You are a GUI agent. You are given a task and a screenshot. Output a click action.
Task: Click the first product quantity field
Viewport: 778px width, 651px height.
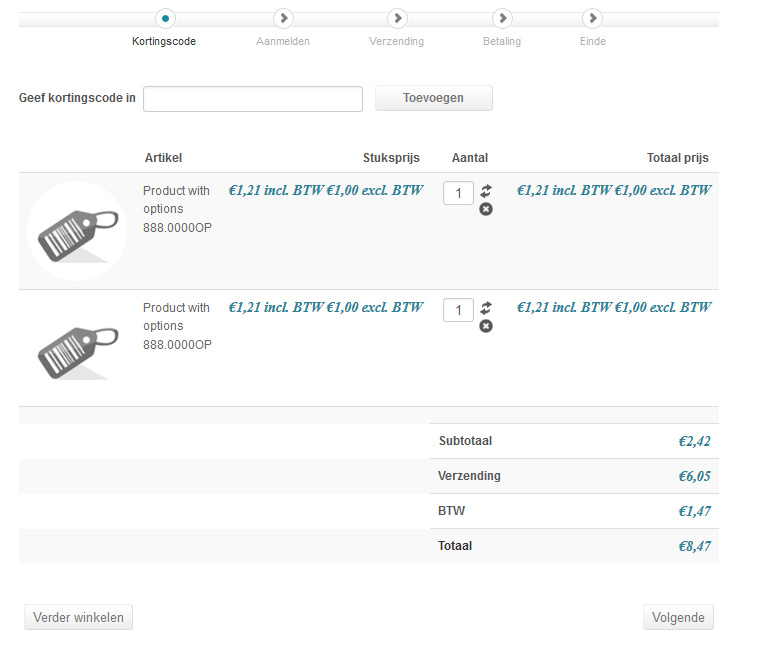pyautogui.click(x=458, y=193)
